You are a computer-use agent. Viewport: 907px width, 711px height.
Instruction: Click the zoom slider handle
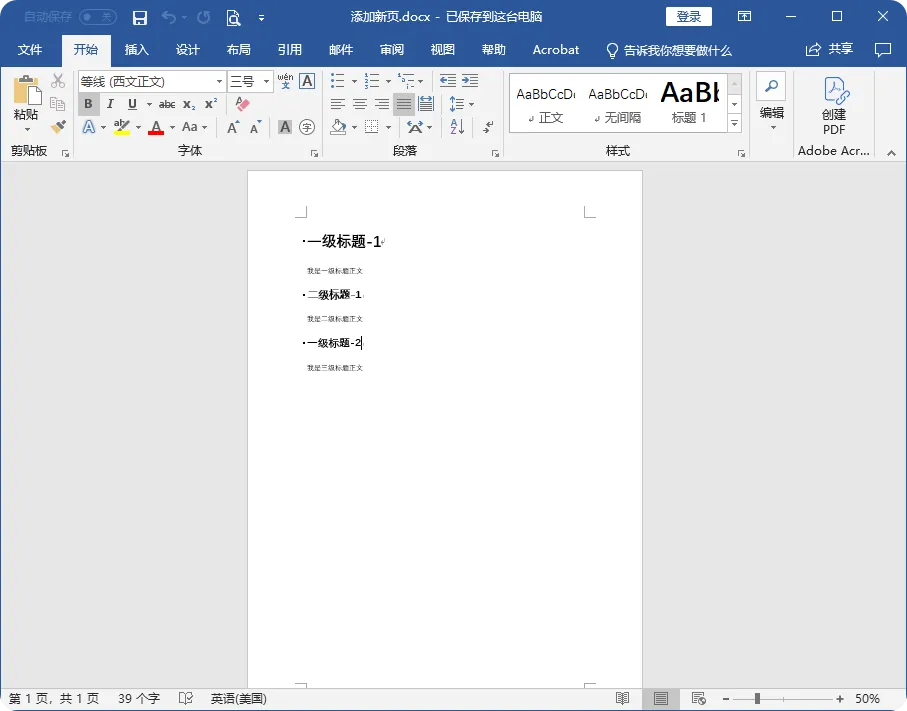[757, 699]
